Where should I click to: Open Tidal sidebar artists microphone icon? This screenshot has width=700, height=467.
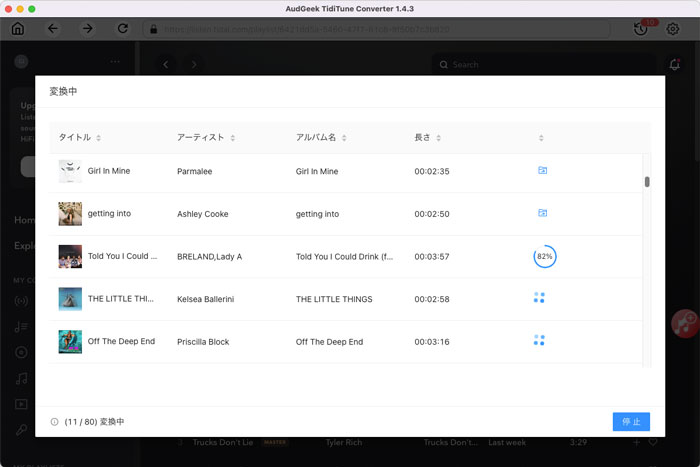tap(21, 430)
